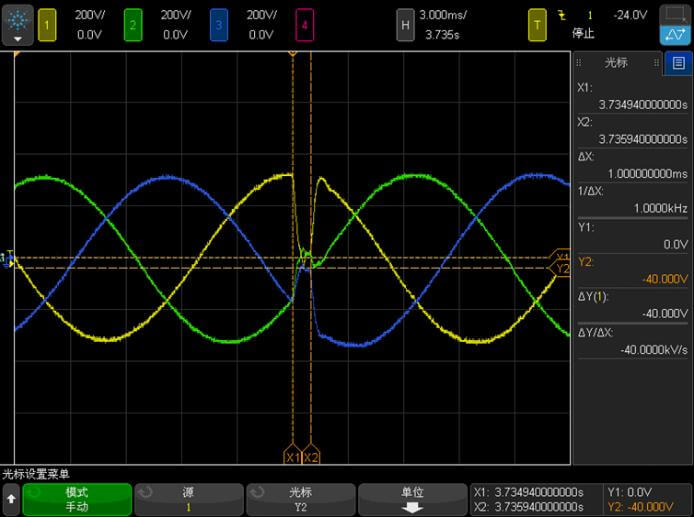694x517 pixels.
Task: Click the trigger source 1 indicator
Action: (x=590, y=16)
